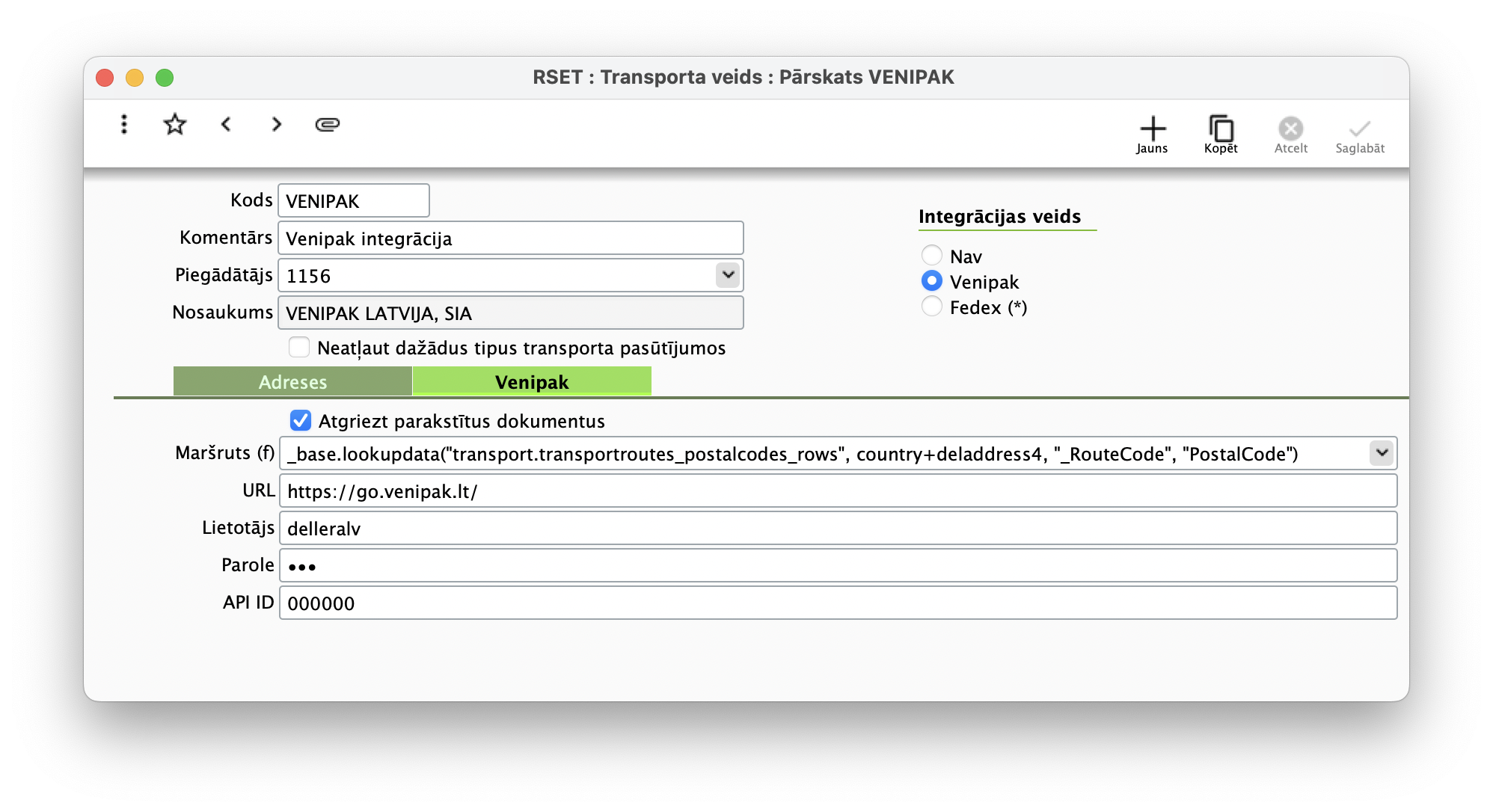
Task: Select the Venipak tab
Action: pos(532,381)
